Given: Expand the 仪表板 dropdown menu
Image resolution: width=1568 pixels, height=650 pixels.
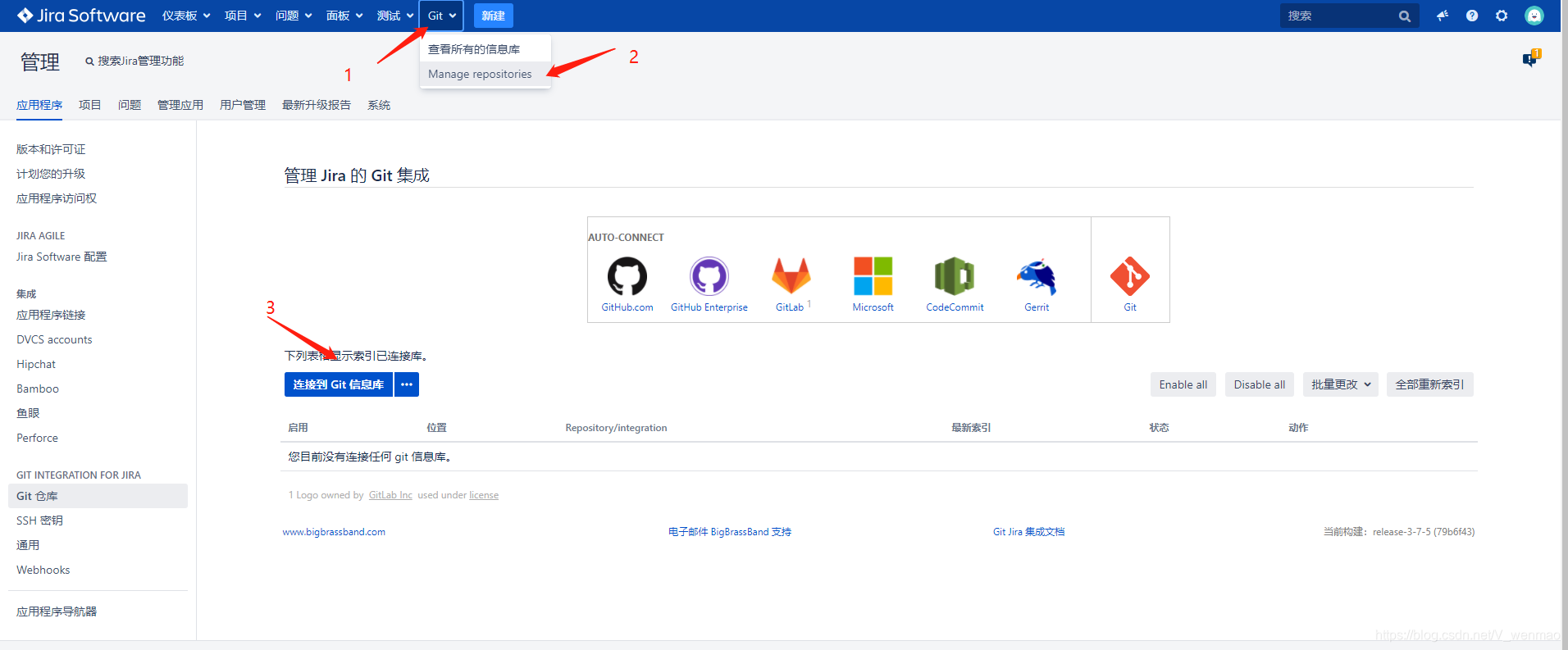Looking at the screenshot, I should (186, 16).
